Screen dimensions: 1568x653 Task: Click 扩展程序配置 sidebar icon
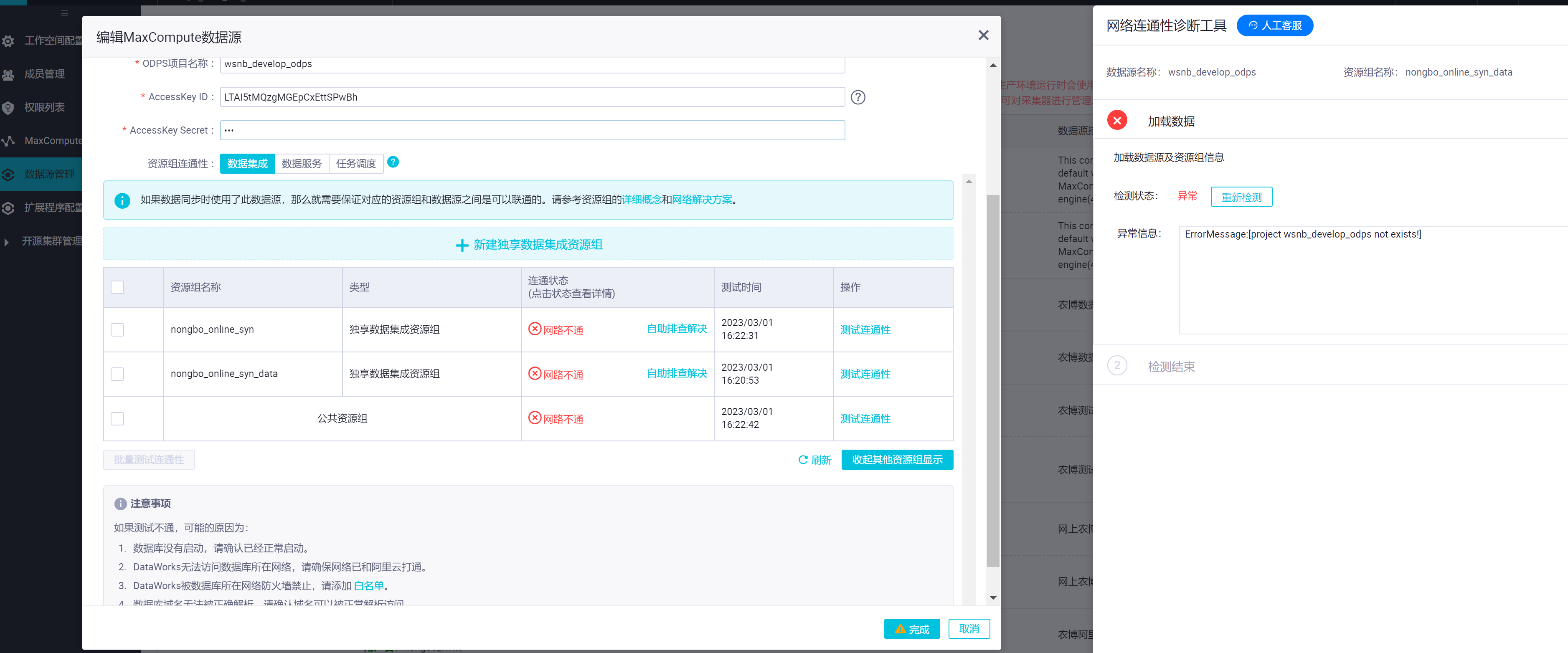(8, 208)
